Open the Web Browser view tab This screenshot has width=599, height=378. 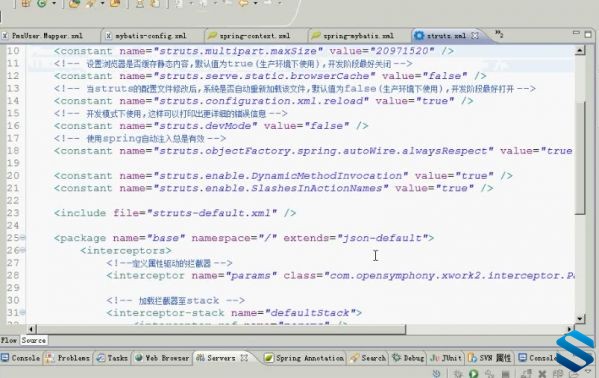click(x=162, y=358)
